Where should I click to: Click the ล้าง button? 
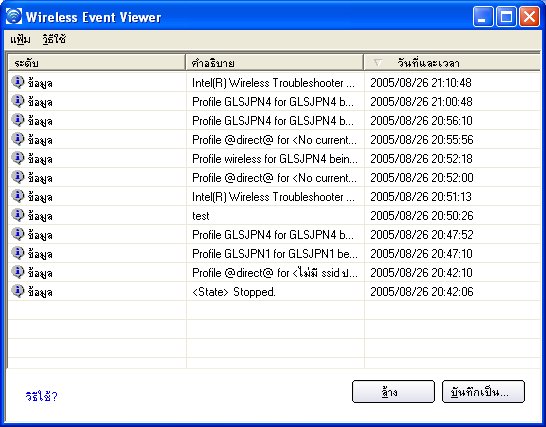click(x=393, y=392)
